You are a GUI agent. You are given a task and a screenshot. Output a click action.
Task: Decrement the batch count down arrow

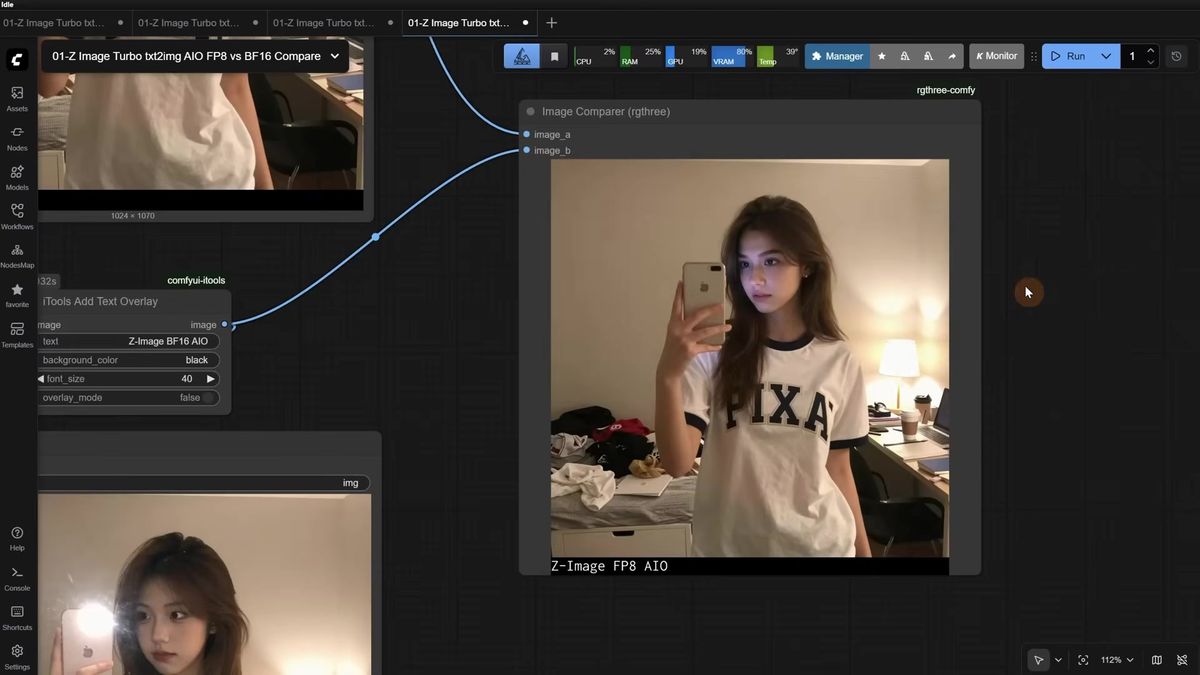click(x=1151, y=62)
